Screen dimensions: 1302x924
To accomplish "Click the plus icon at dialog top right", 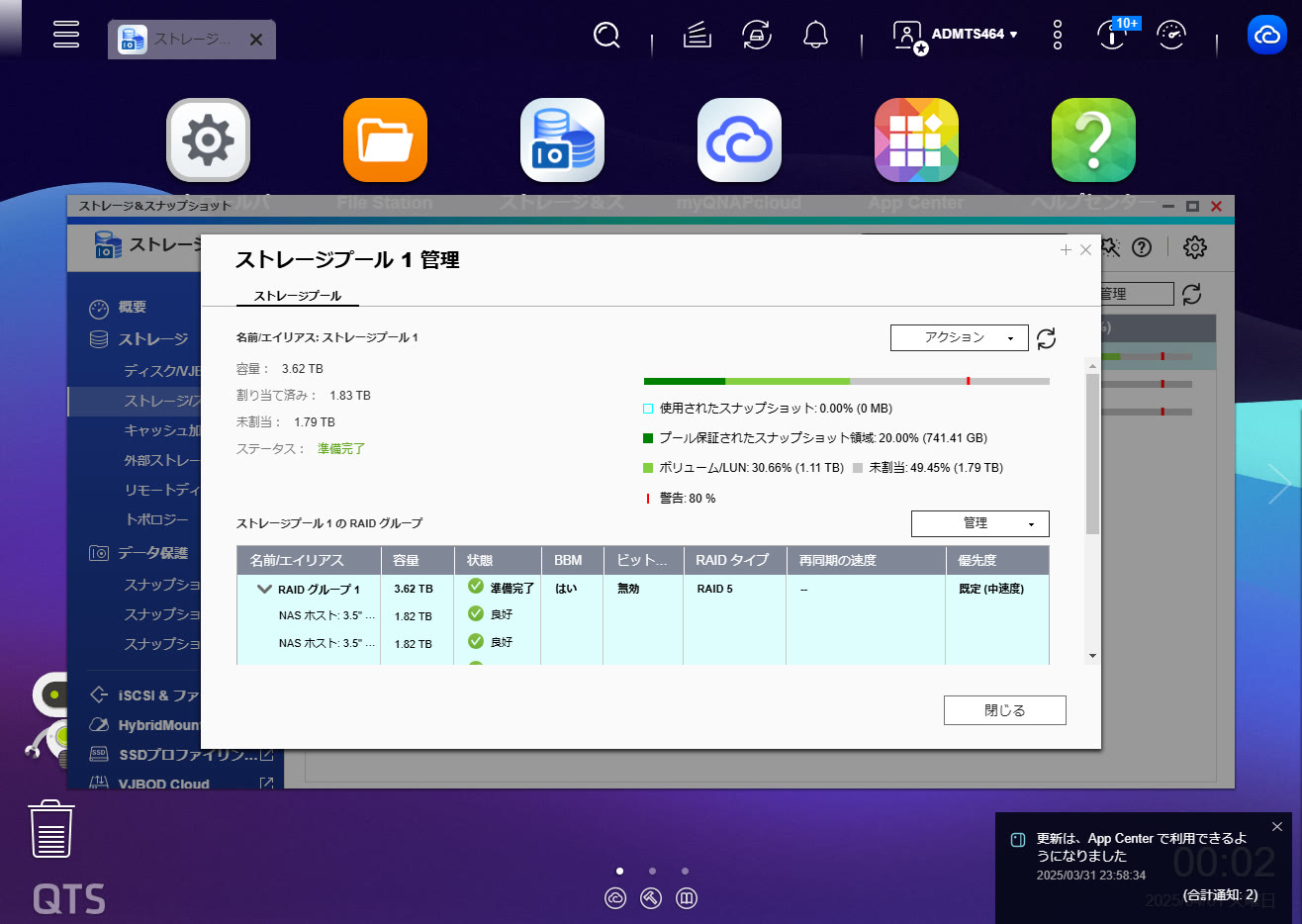I will pyautogui.click(x=1066, y=250).
